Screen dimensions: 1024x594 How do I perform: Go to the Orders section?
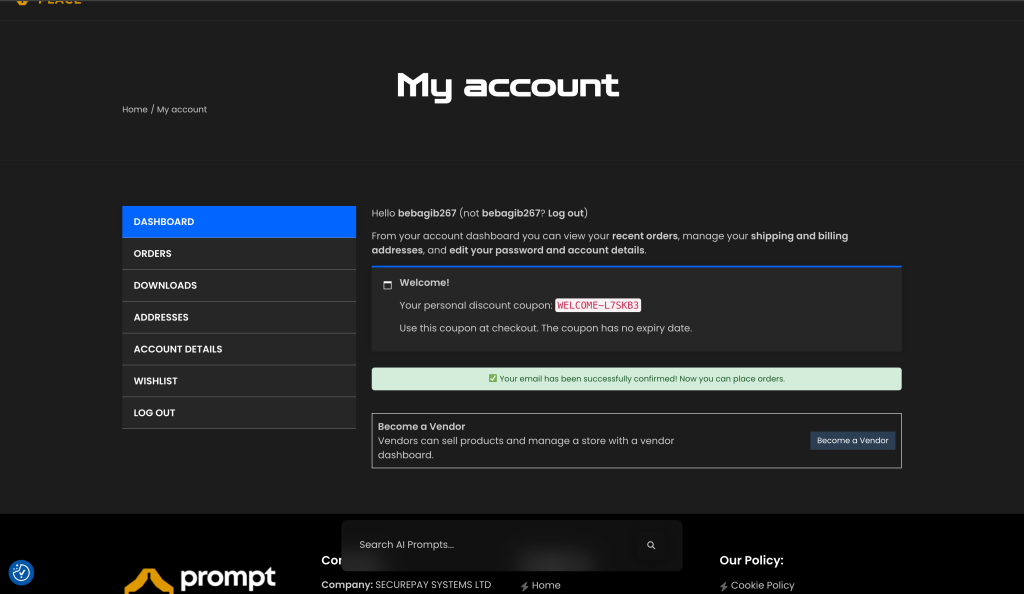239,254
